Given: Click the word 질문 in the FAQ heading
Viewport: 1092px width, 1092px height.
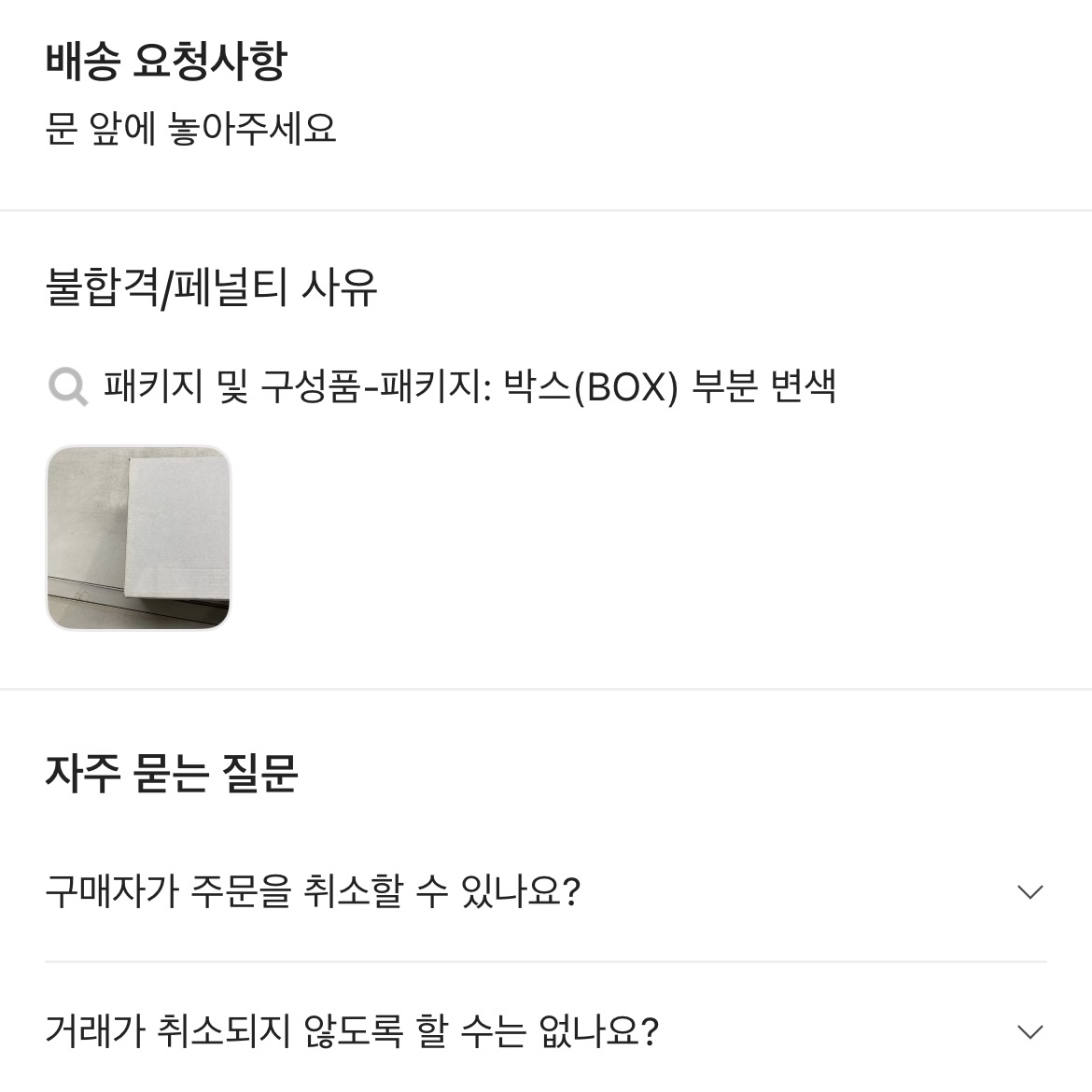Looking at the screenshot, I should point(259,773).
